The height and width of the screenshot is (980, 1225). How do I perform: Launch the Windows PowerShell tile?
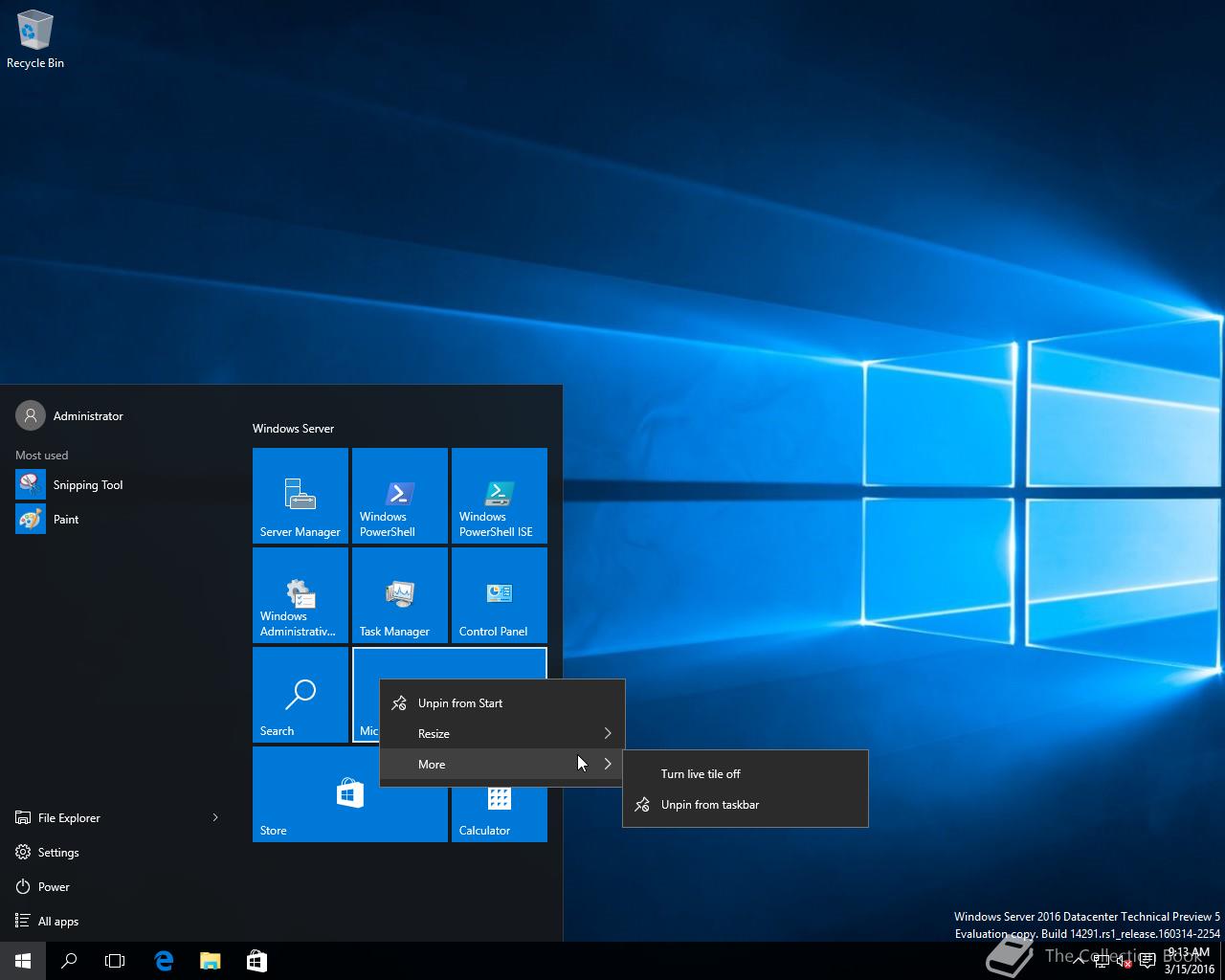(x=400, y=496)
